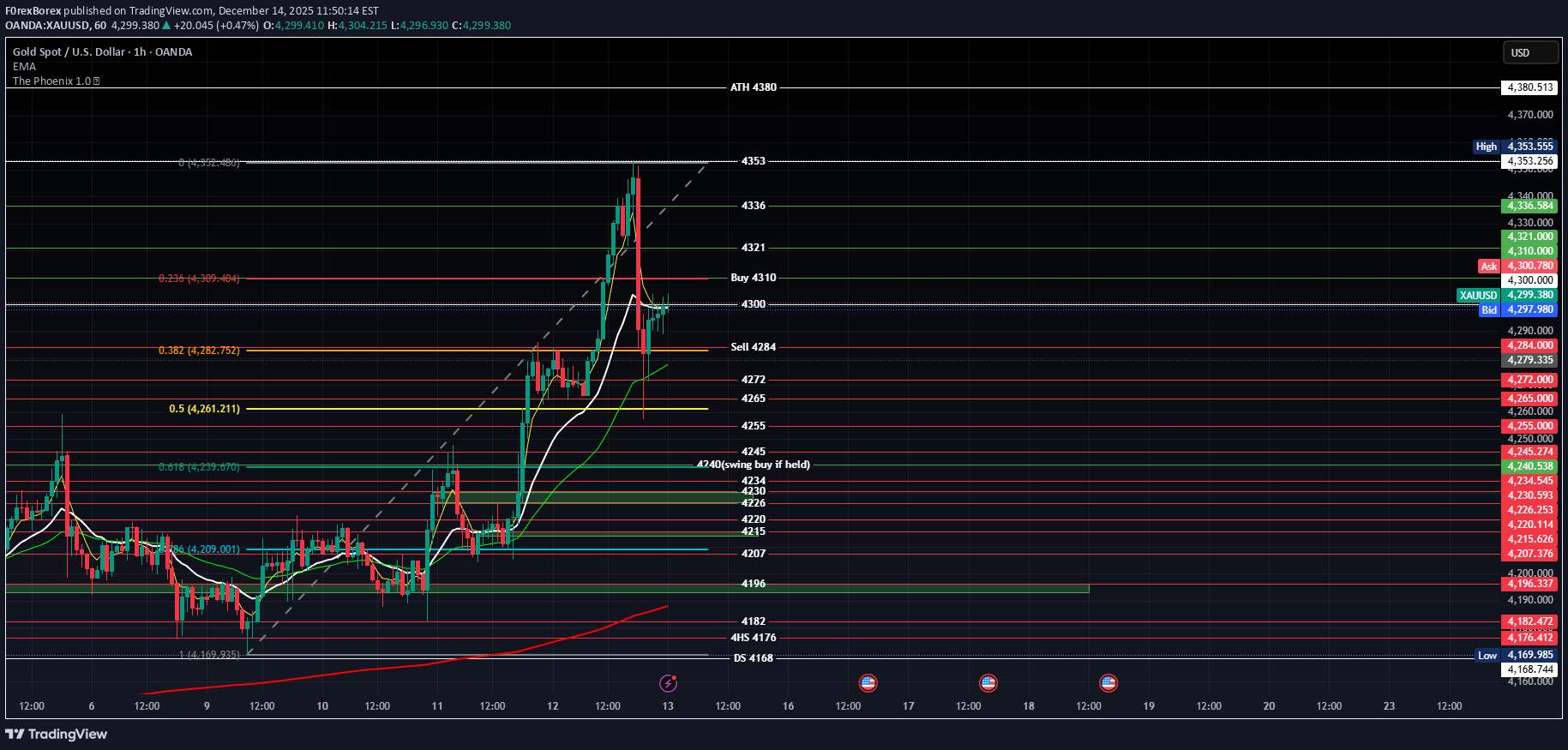Image resolution: width=1568 pixels, height=750 pixels.
Task: Click the TradingView logo at bottom left
Action: (x=57, y=734)
